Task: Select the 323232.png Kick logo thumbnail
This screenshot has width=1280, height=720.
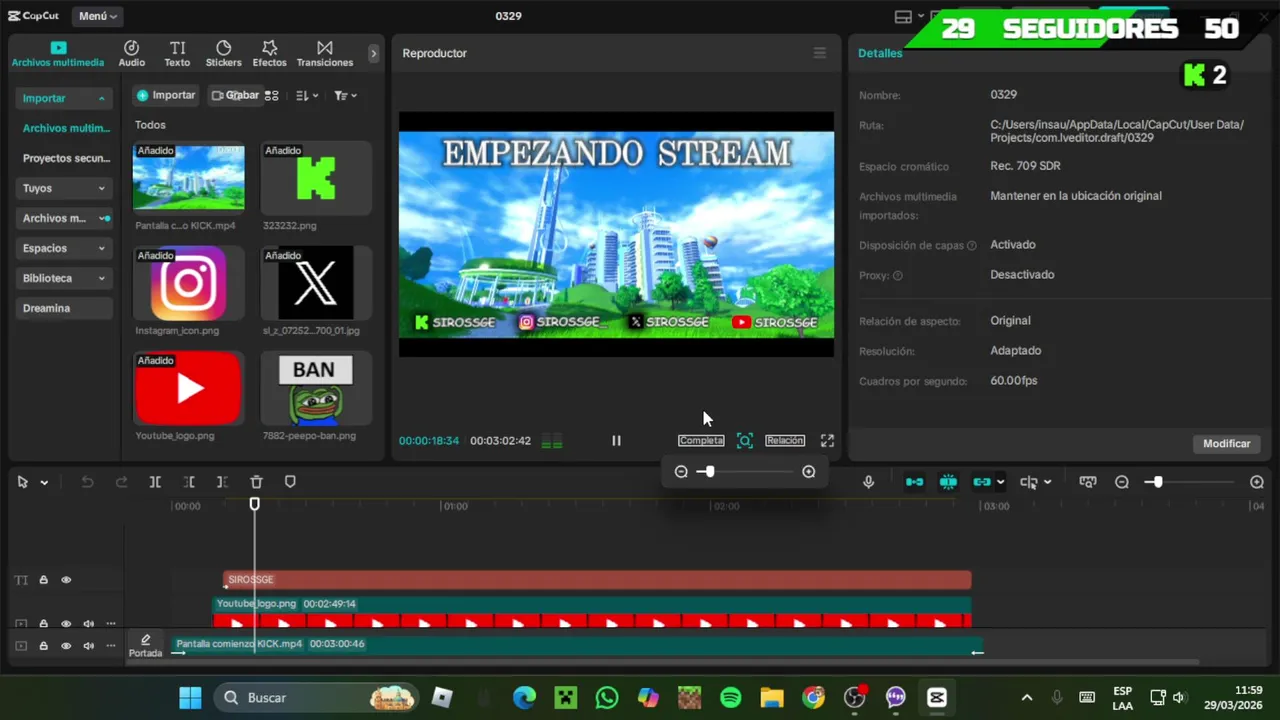Action: point(316,178)
